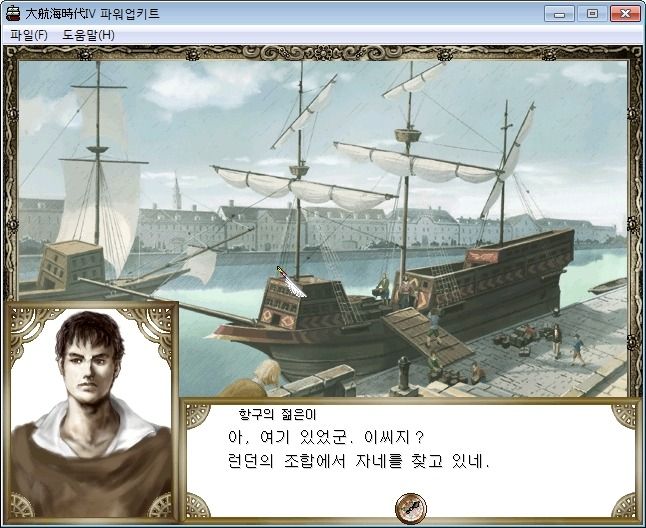Click the mooring bollard on the pier
646x528 pixels.
(x=403, y=374)
